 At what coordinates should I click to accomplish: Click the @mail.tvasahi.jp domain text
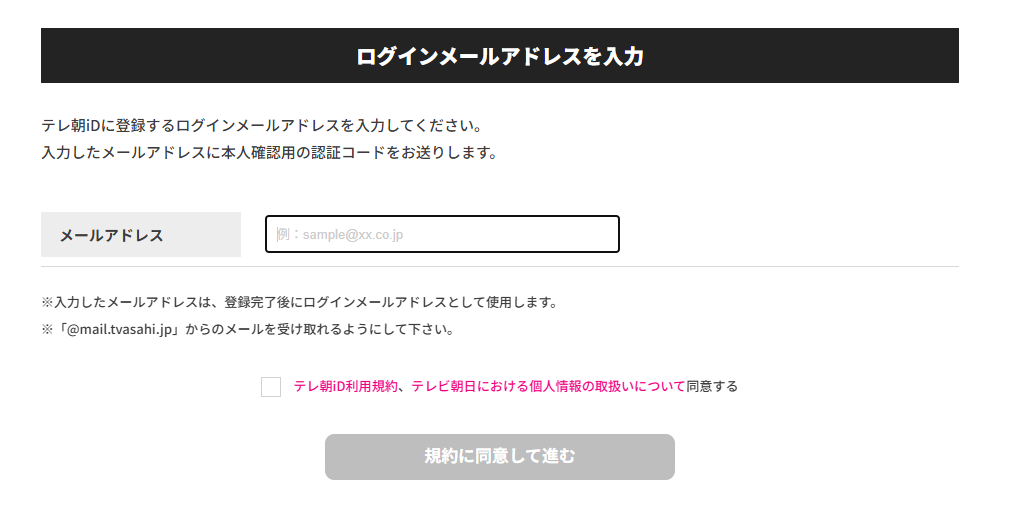(x=119, y=329)
